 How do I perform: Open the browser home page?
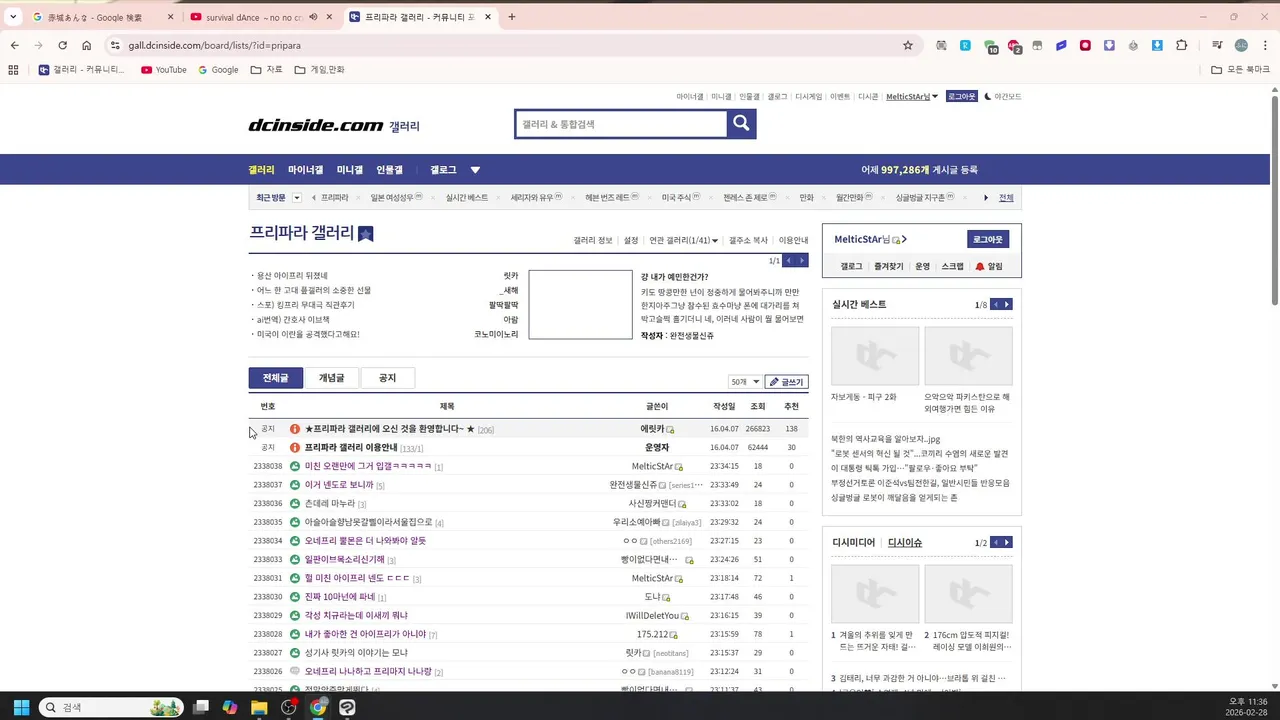[x=87, y=45]
